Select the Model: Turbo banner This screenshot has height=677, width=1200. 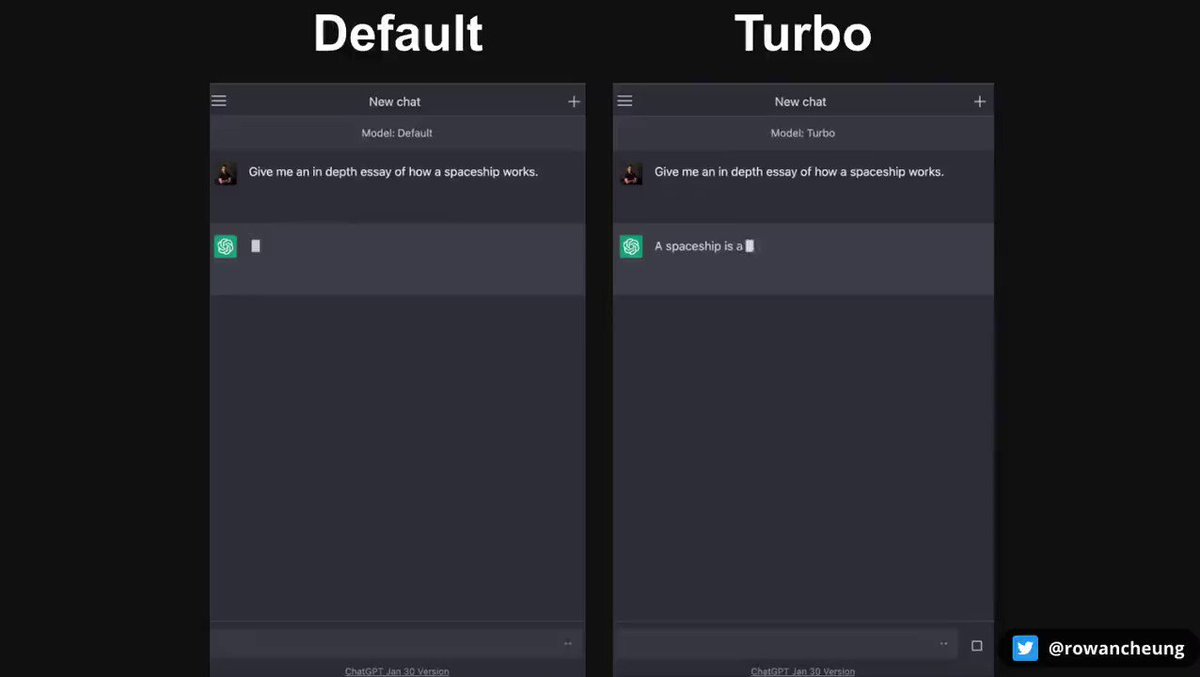point(803,132)
